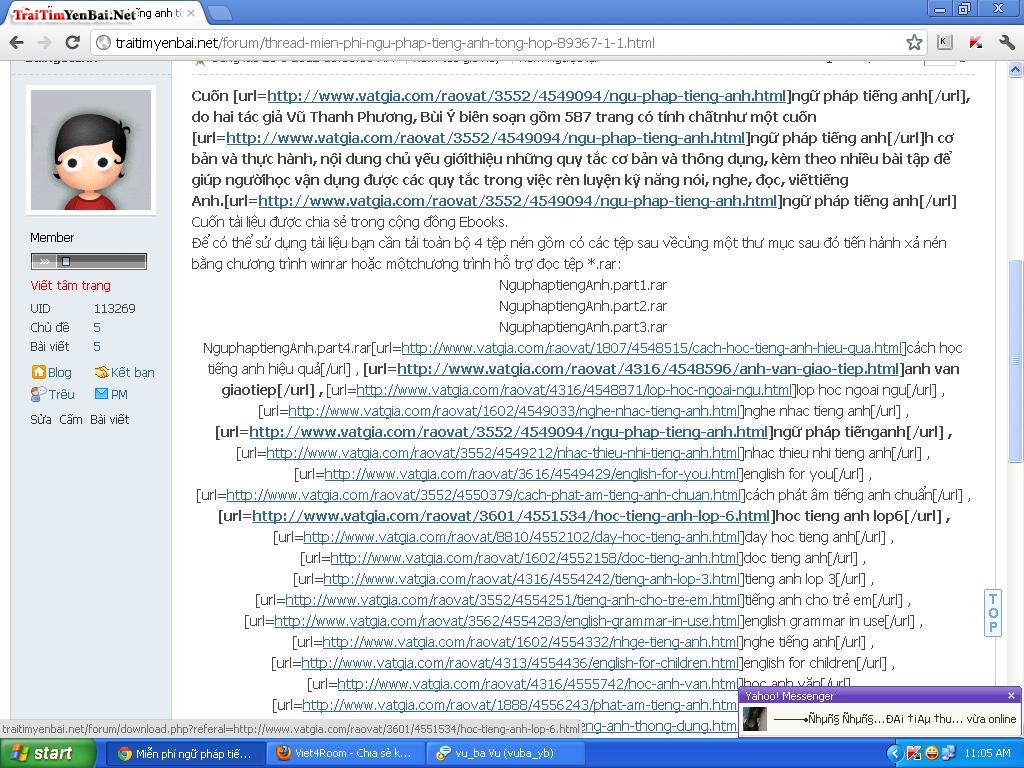Image resolution: width=1024 pixels, height=768 pixels.
Task: Close the traitimyenbai browser tab
Action: 191,13
